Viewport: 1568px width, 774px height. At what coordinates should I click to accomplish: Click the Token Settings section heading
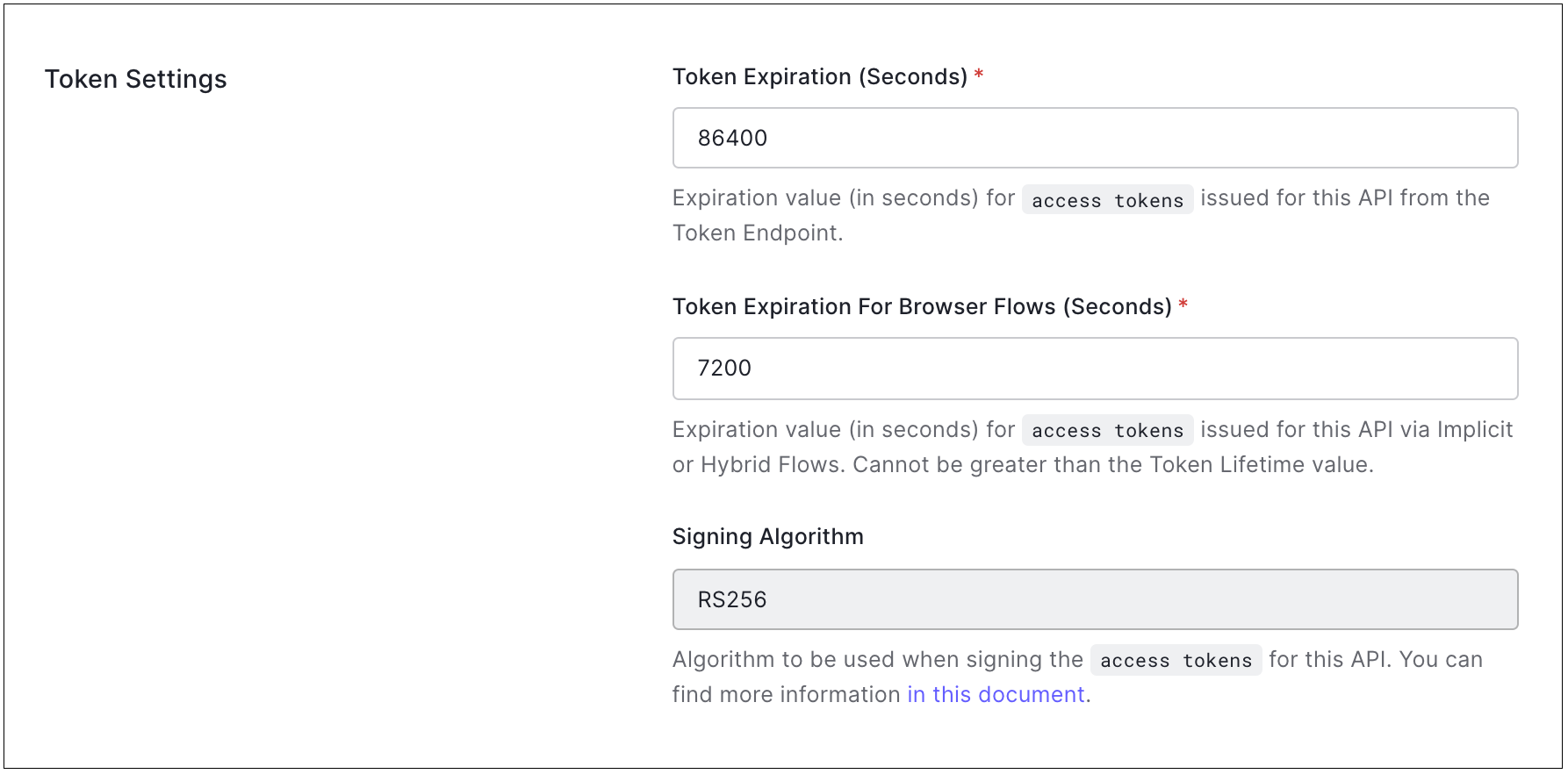pyautogui.click(x=136, y=79)
